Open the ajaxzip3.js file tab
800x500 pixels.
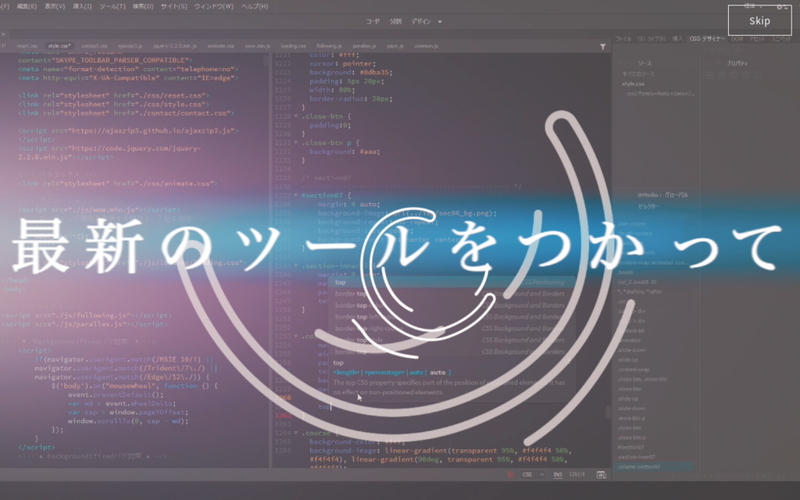[x=130, y=46]
